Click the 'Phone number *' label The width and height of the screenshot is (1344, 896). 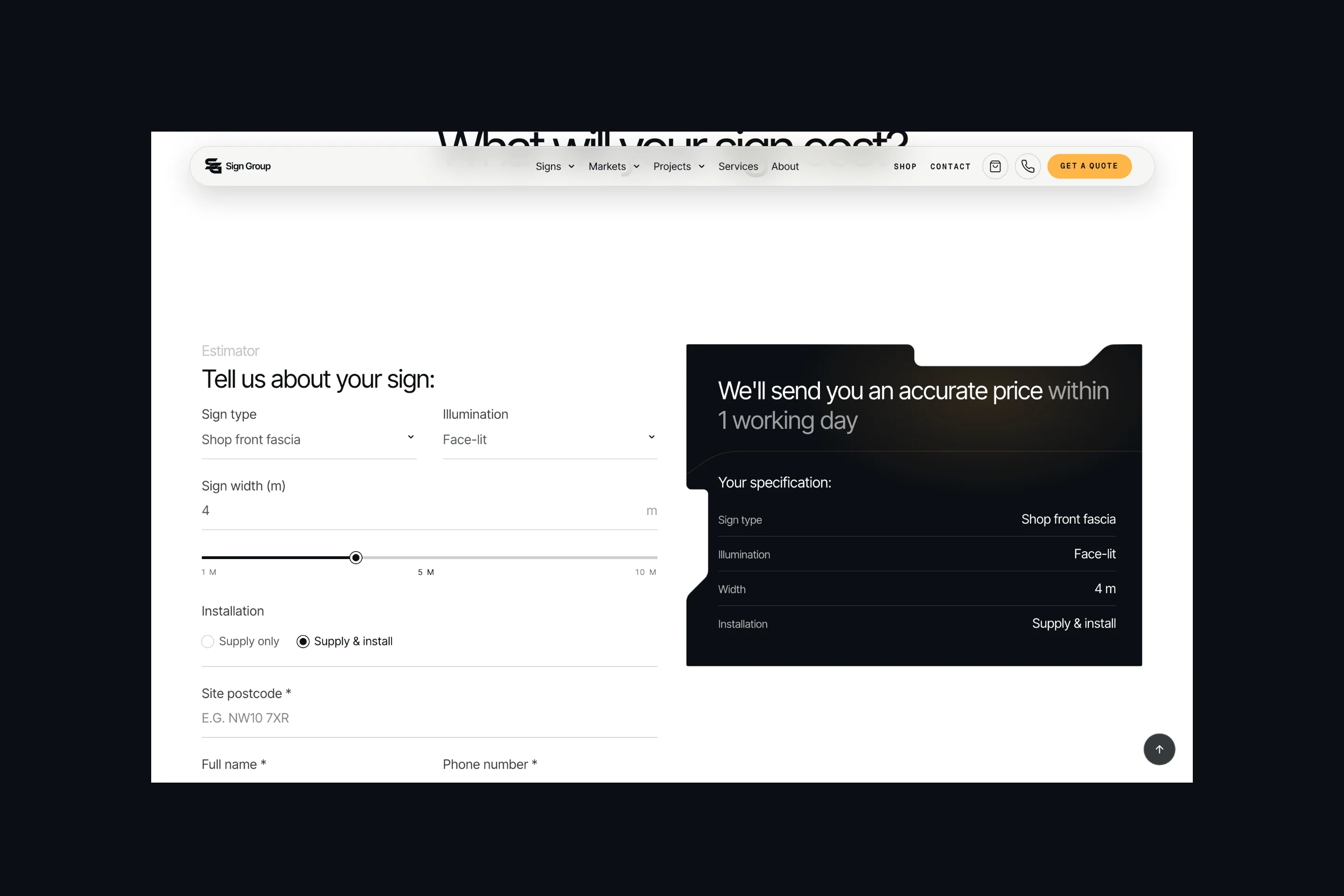[490, 764]
